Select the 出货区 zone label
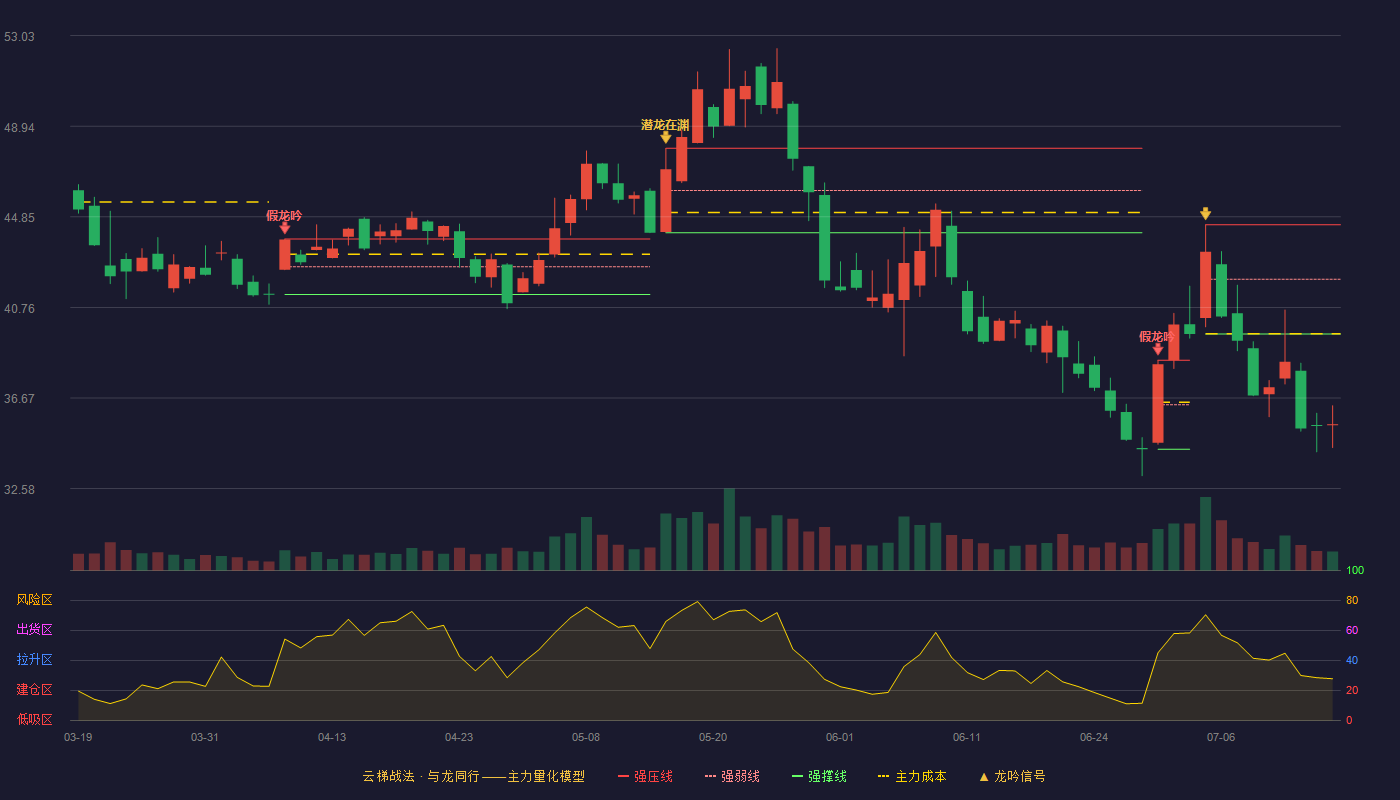 (34, 630)
